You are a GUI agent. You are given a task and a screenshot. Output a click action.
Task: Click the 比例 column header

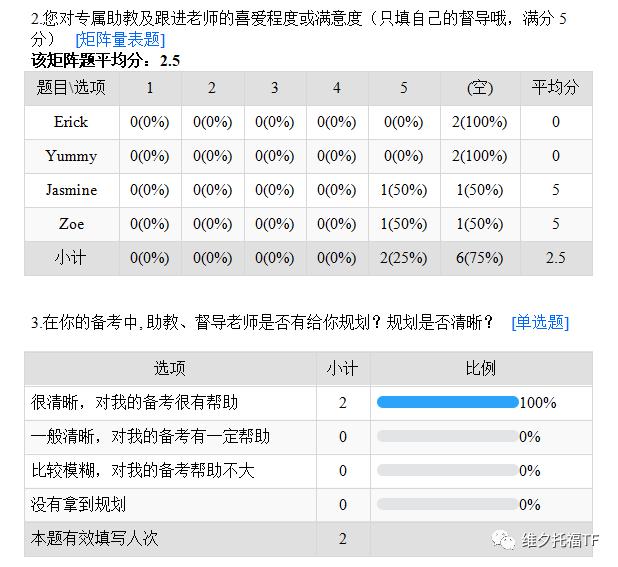[480, 369]
